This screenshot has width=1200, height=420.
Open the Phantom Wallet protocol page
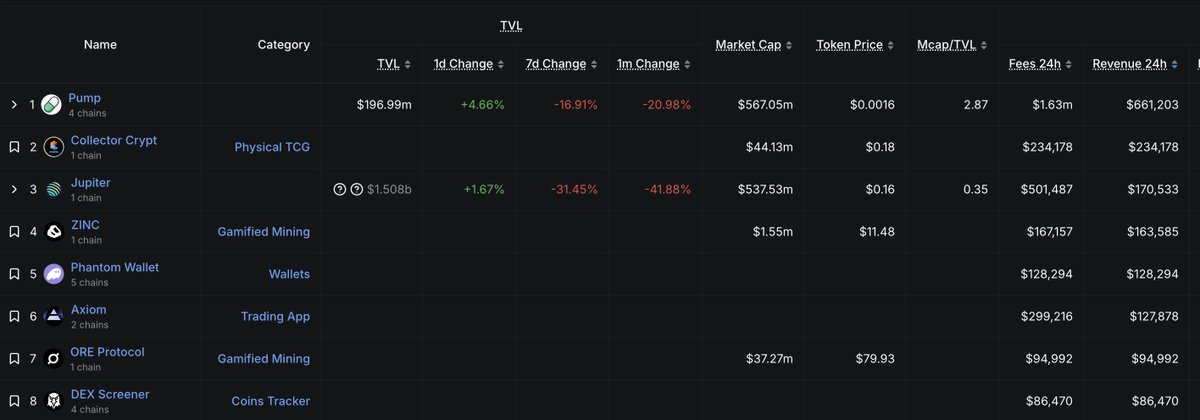tap(115, 267)
